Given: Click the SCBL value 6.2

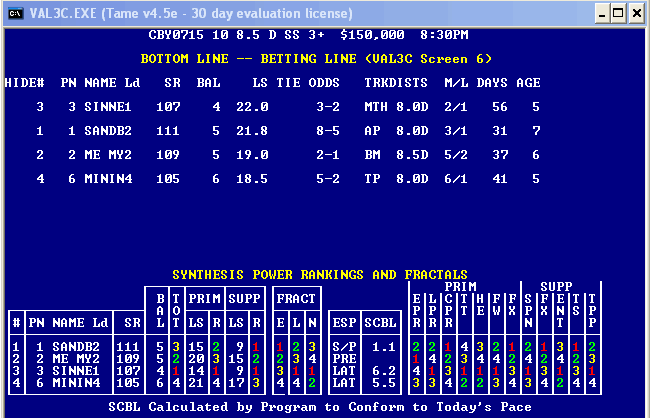Looking at the screenshot, I should click(x=384, y=371).
